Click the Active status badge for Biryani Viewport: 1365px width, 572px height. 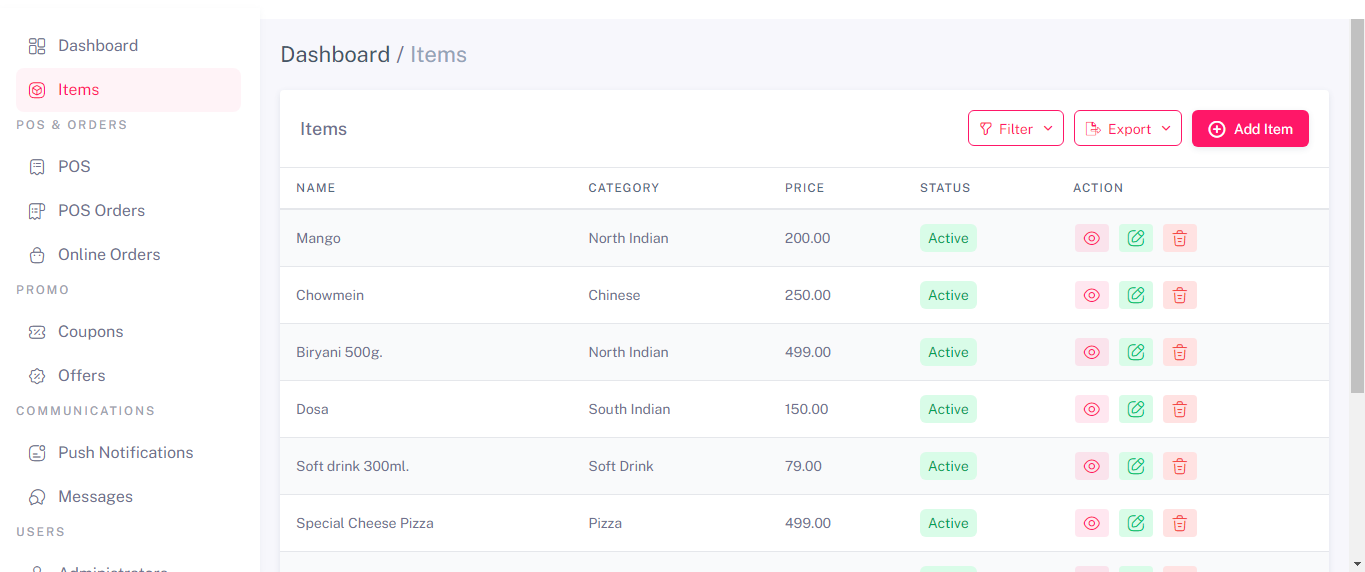coord(948,352)
